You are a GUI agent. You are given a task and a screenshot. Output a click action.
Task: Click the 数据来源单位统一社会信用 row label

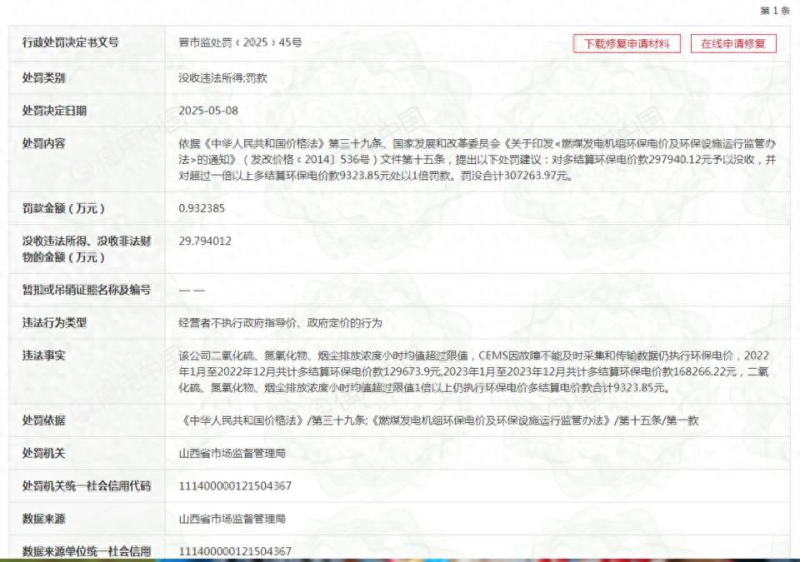click(86, 551)
